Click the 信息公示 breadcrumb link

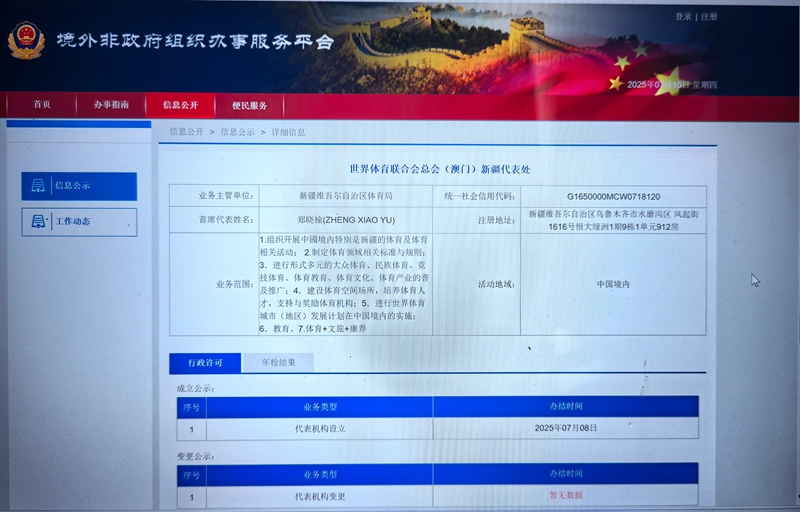[x=237, y=132]
